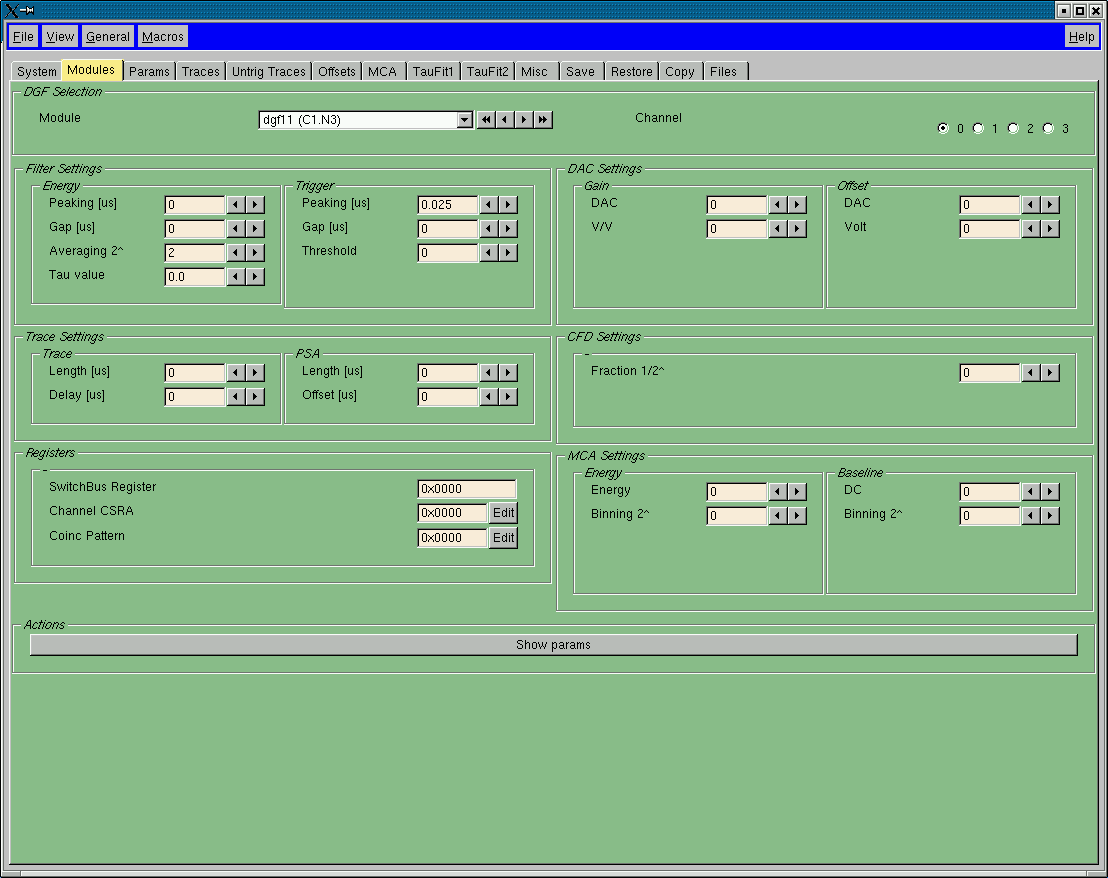
Task: Decrease Baseline Binning 2^ value
Action: (x=1031, y=516)
